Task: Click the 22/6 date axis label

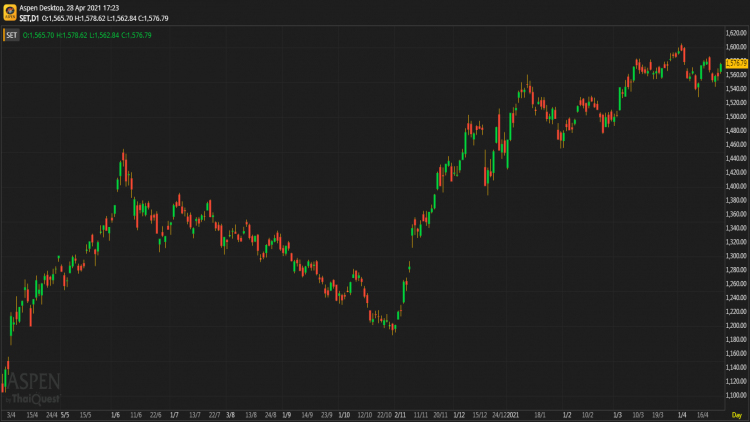Action: pyautogui.click(x=155, y=415)
